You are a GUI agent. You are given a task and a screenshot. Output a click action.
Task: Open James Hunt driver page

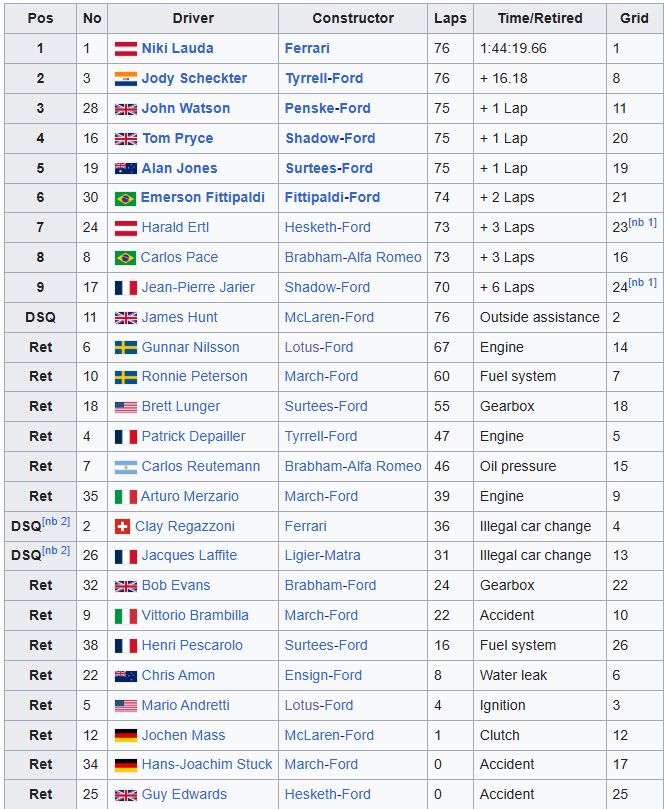[x=179, y=317]
